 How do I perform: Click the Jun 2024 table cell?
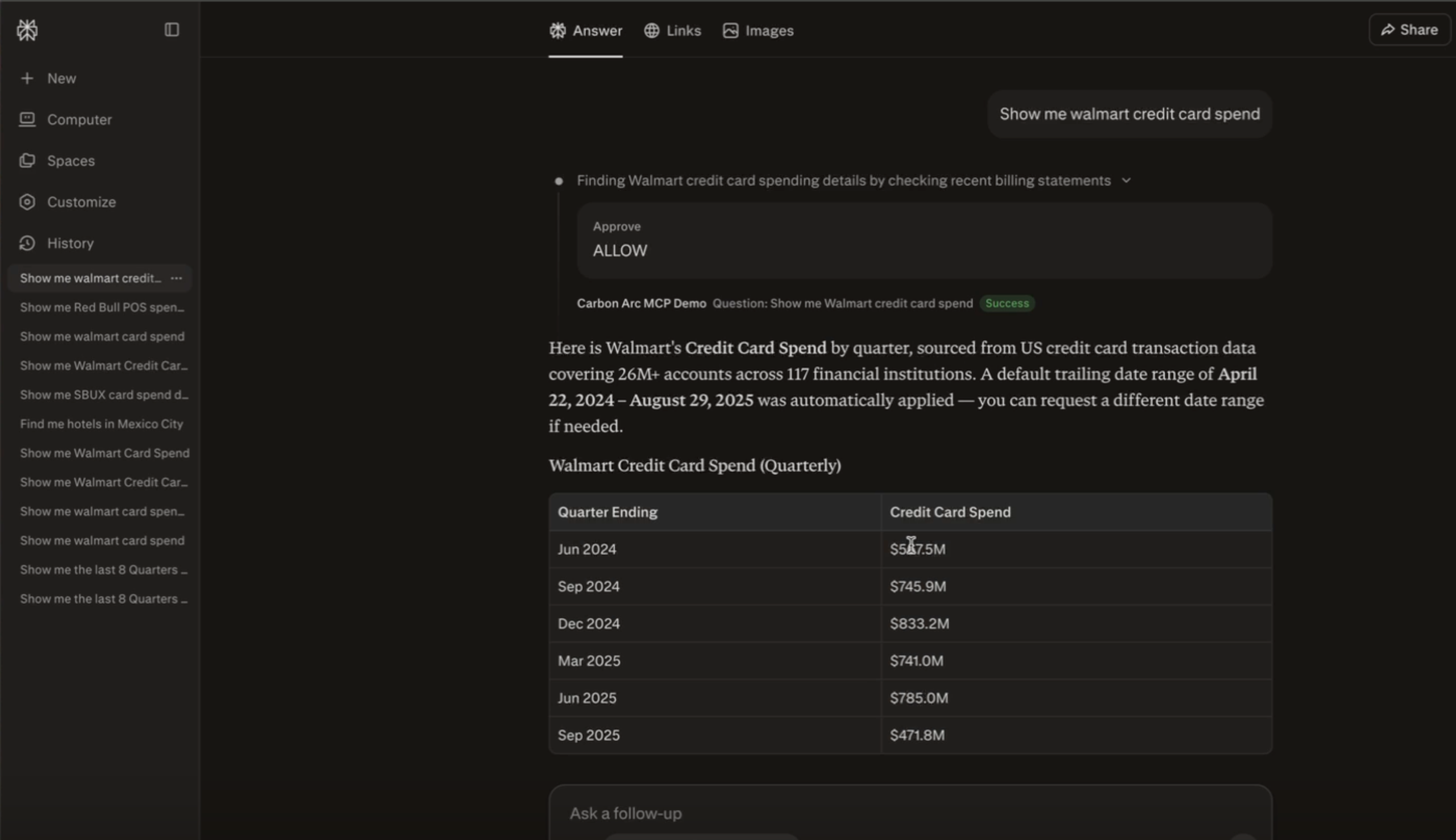point(715,549)
